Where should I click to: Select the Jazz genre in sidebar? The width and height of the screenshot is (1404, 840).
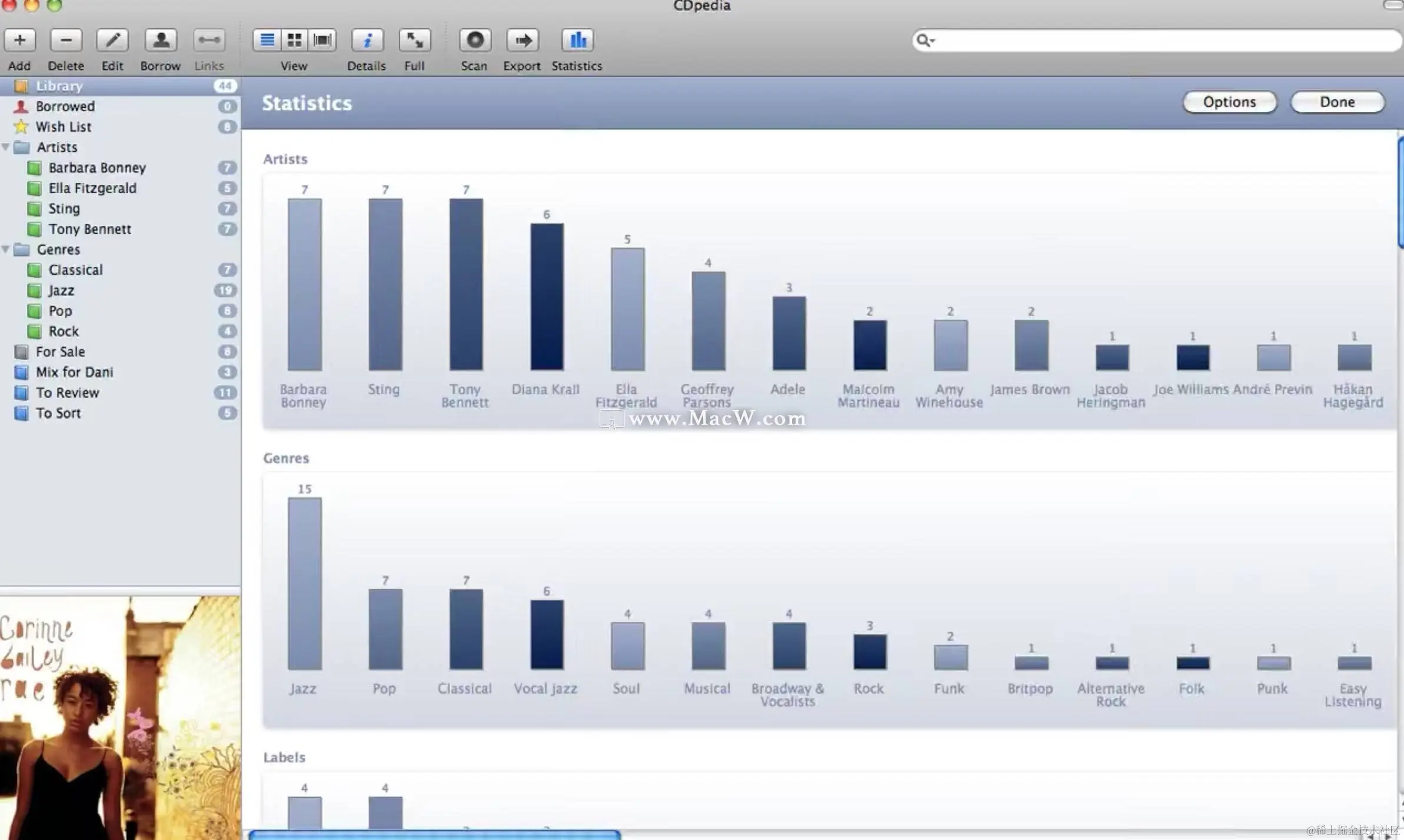coord(120,291)
